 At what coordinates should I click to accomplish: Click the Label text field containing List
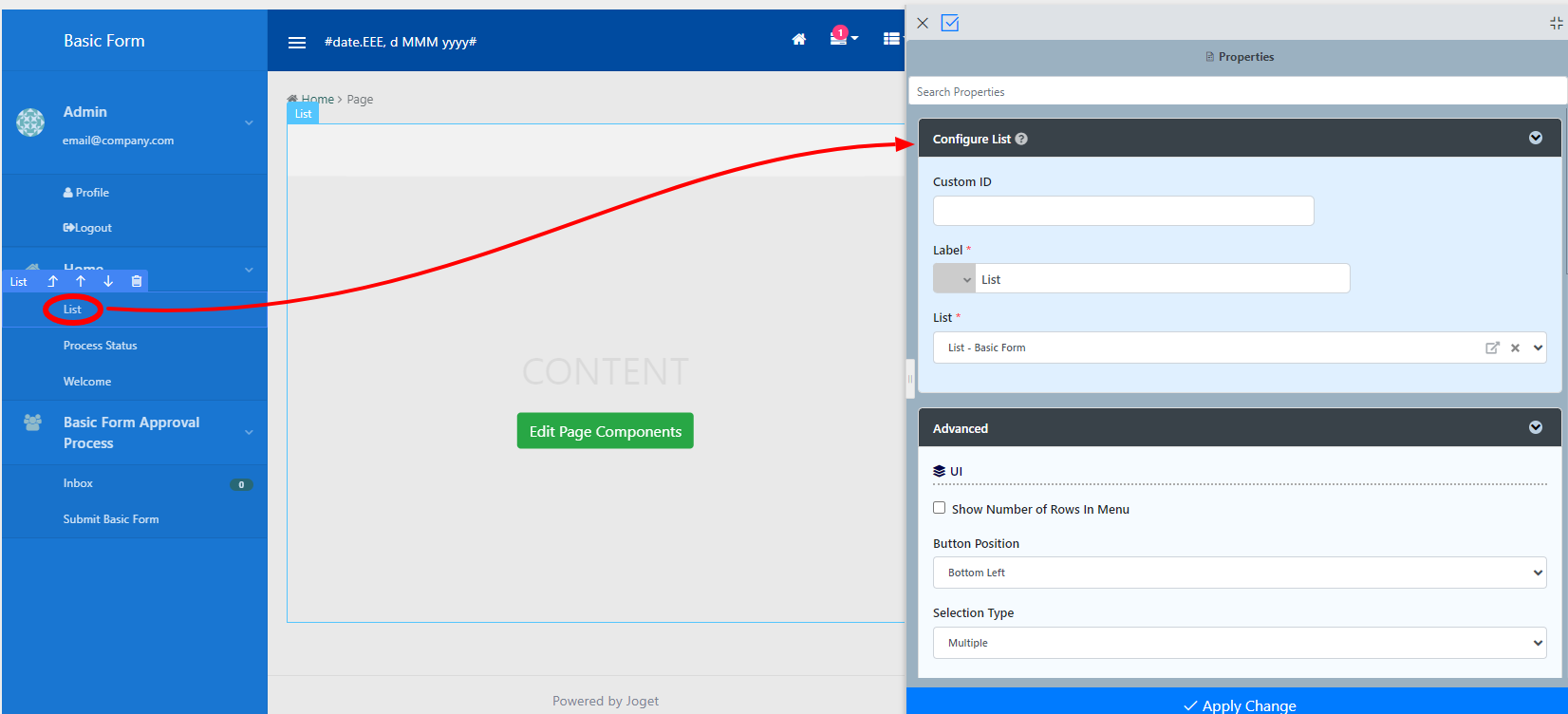coord(1163,279)
